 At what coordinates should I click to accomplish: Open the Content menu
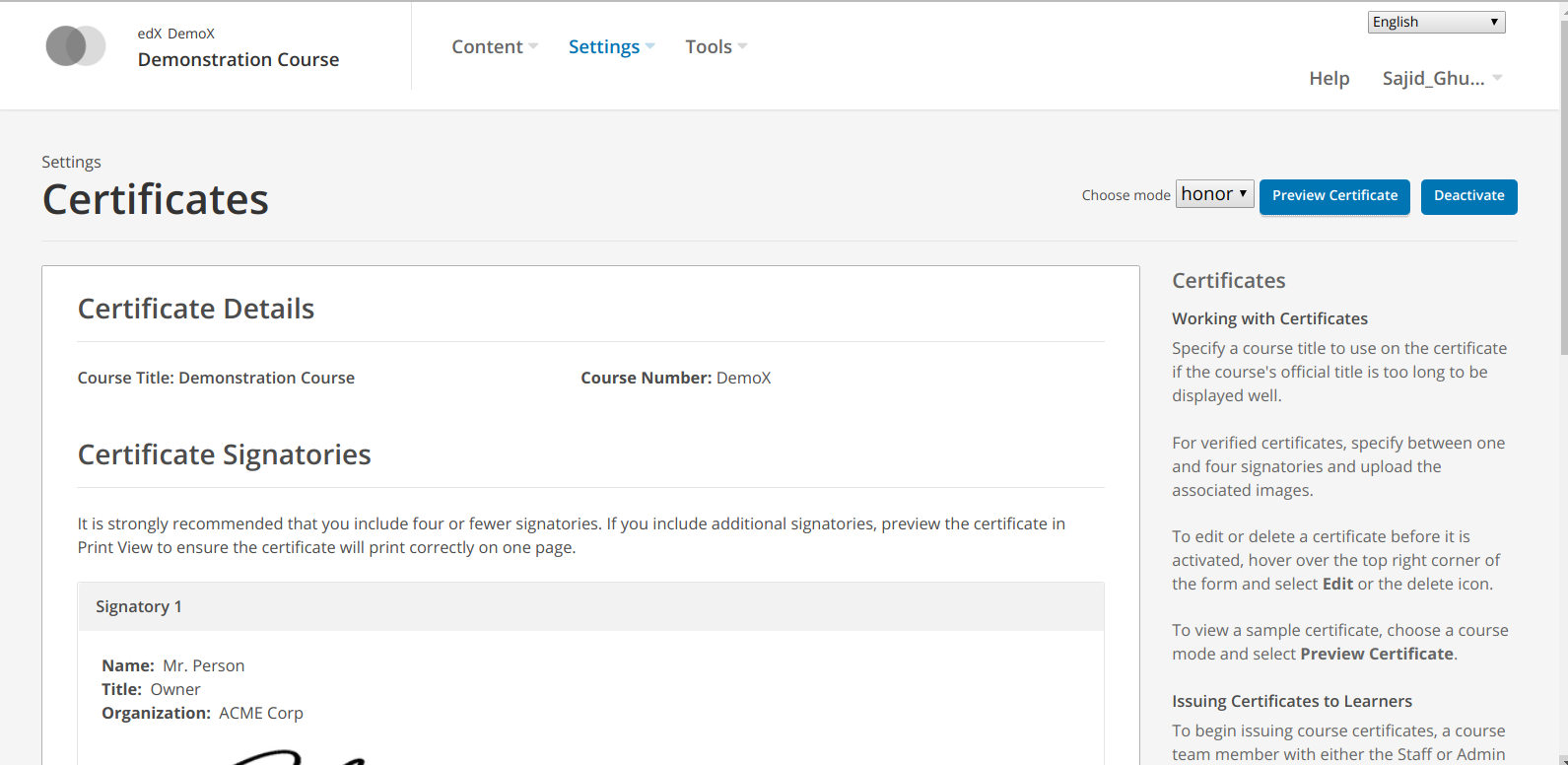coord(487,47)
